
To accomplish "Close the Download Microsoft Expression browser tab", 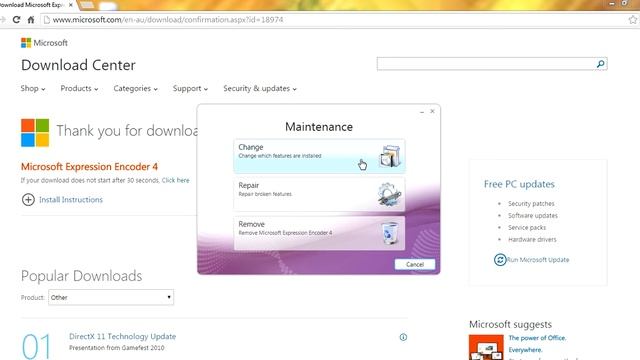I will 71,5.
